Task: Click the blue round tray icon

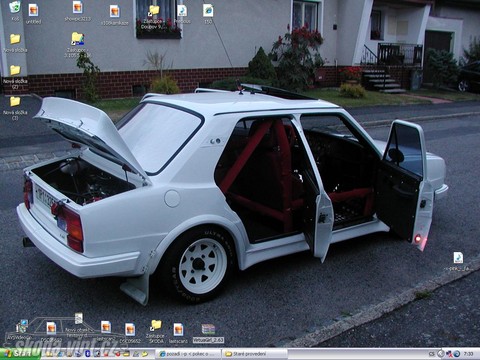Action: [x=457, y=354]
